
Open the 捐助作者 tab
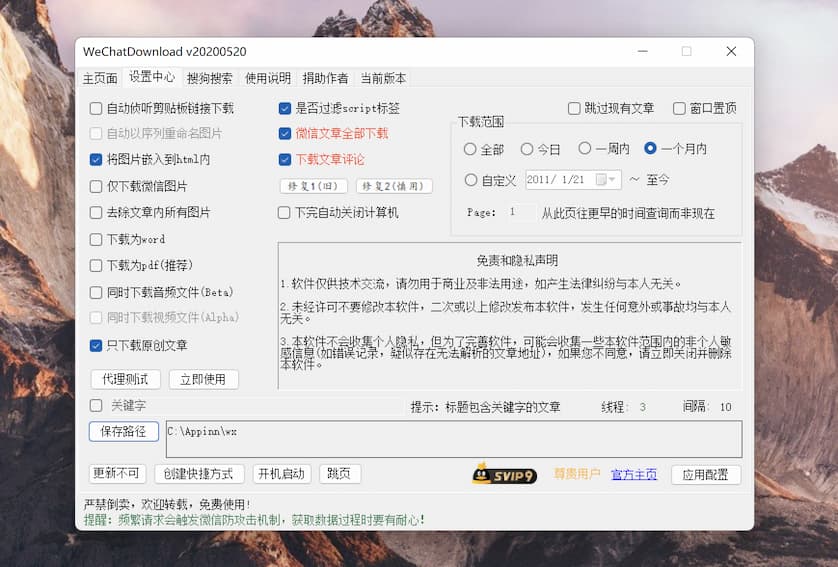click(325, 79)
